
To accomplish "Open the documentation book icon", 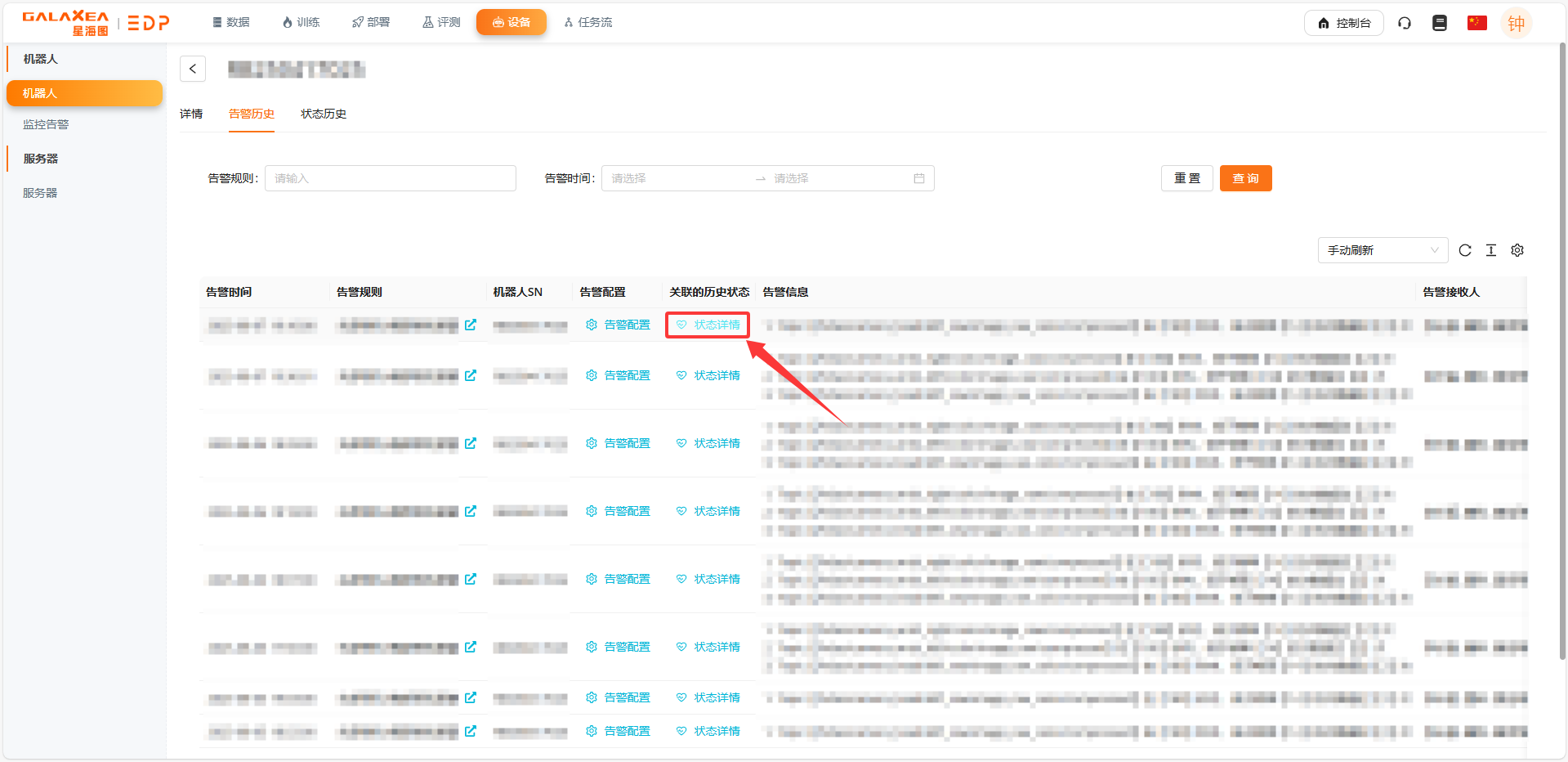I will [1440, 23].
